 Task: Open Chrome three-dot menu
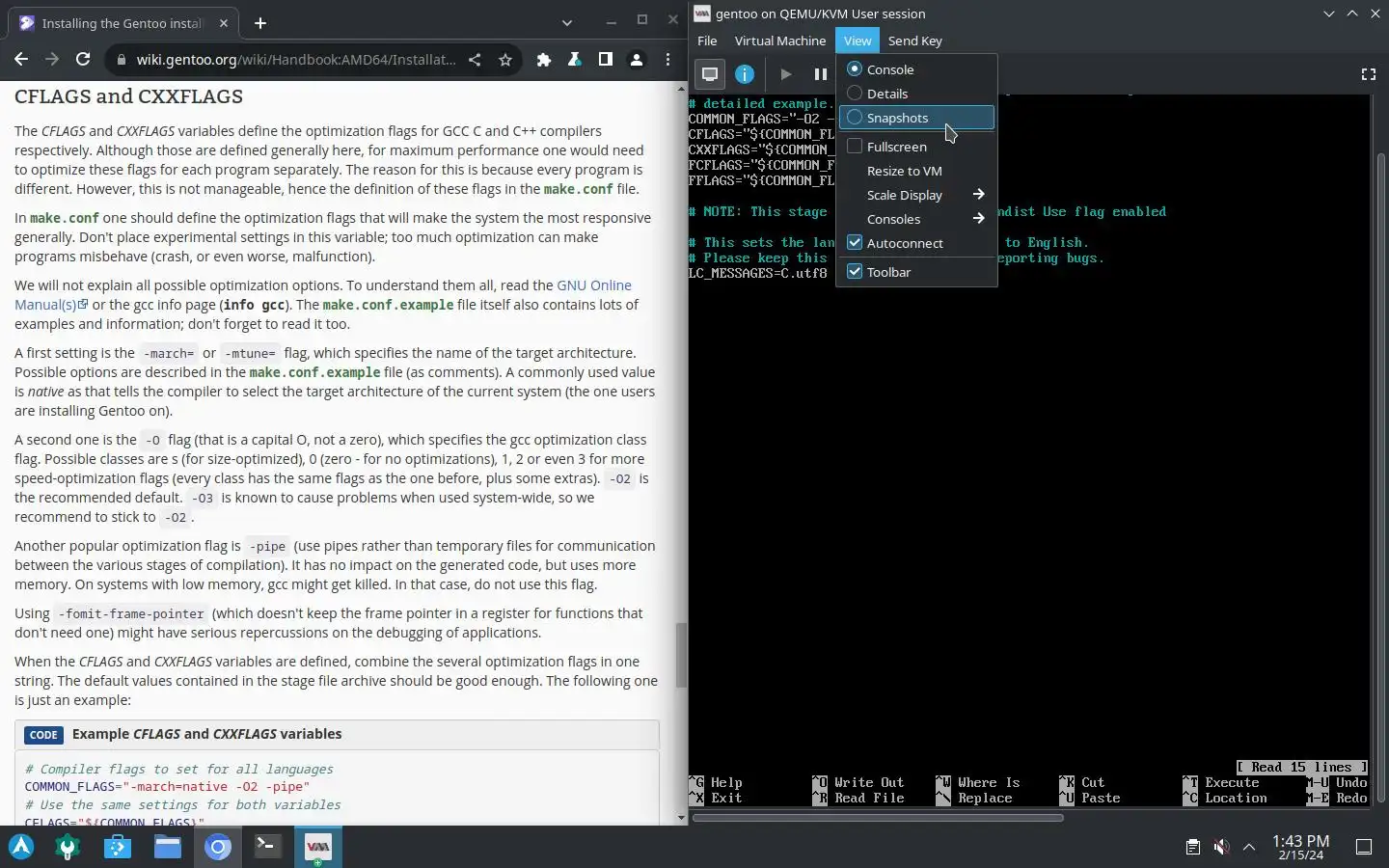click(667, 60)
